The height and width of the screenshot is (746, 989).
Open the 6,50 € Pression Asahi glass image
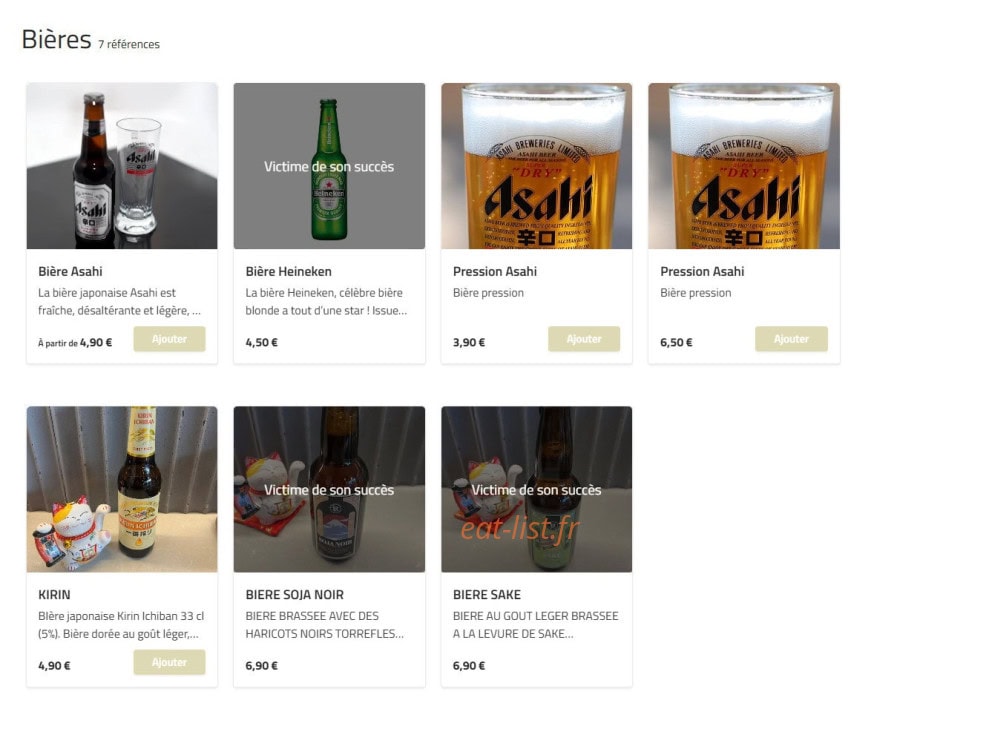coord(744,166)
